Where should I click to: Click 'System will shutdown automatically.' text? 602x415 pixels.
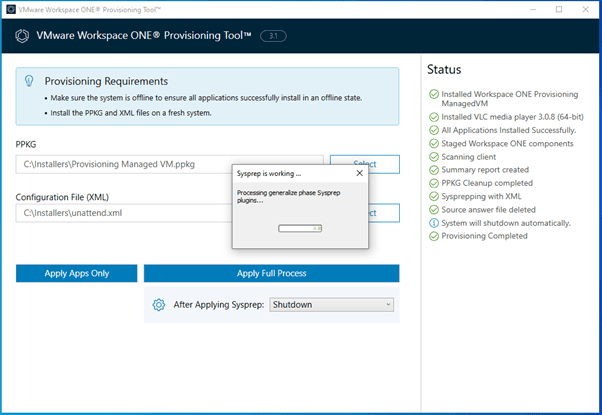pos(506,223)
